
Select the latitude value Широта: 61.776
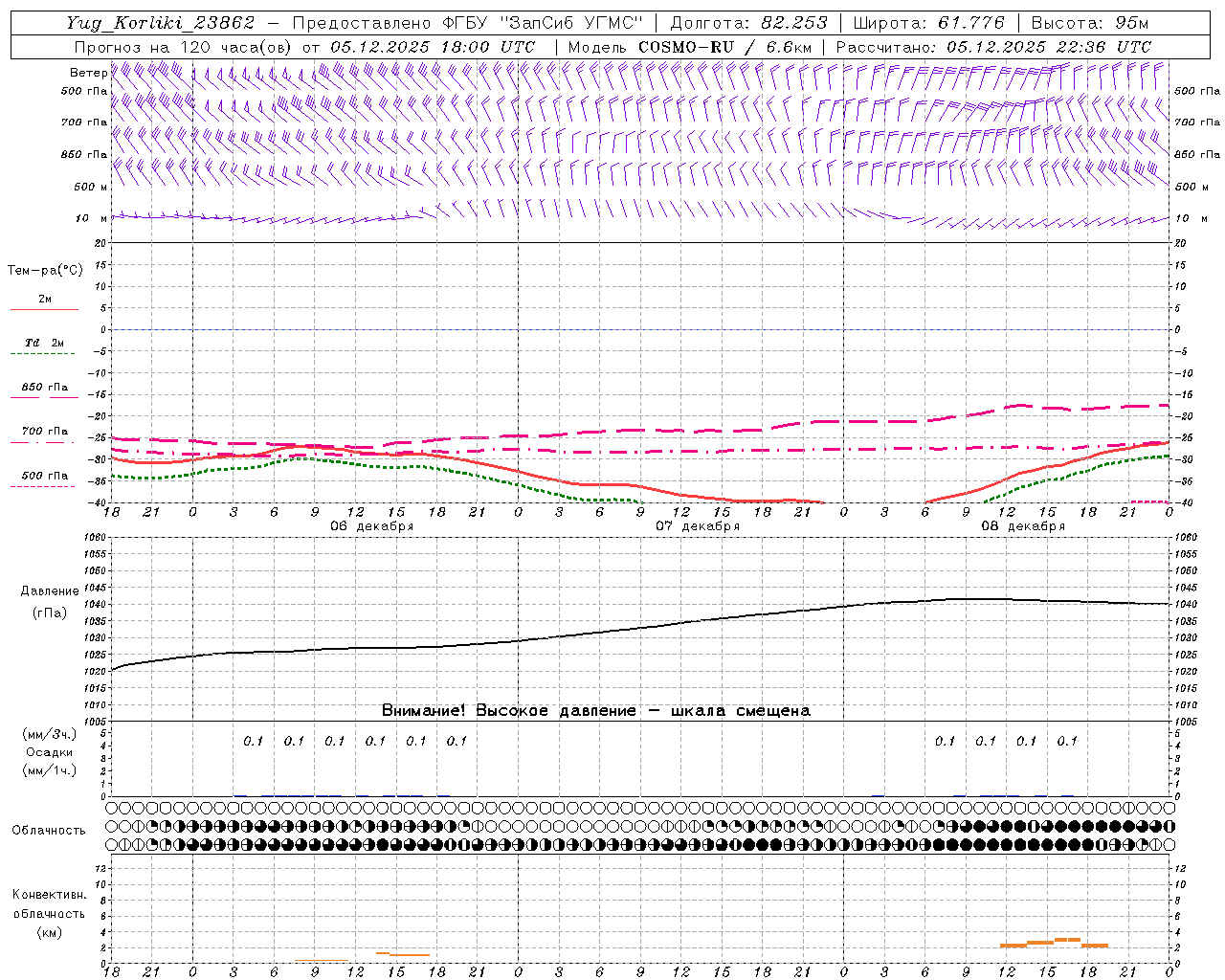pos(928,23)
